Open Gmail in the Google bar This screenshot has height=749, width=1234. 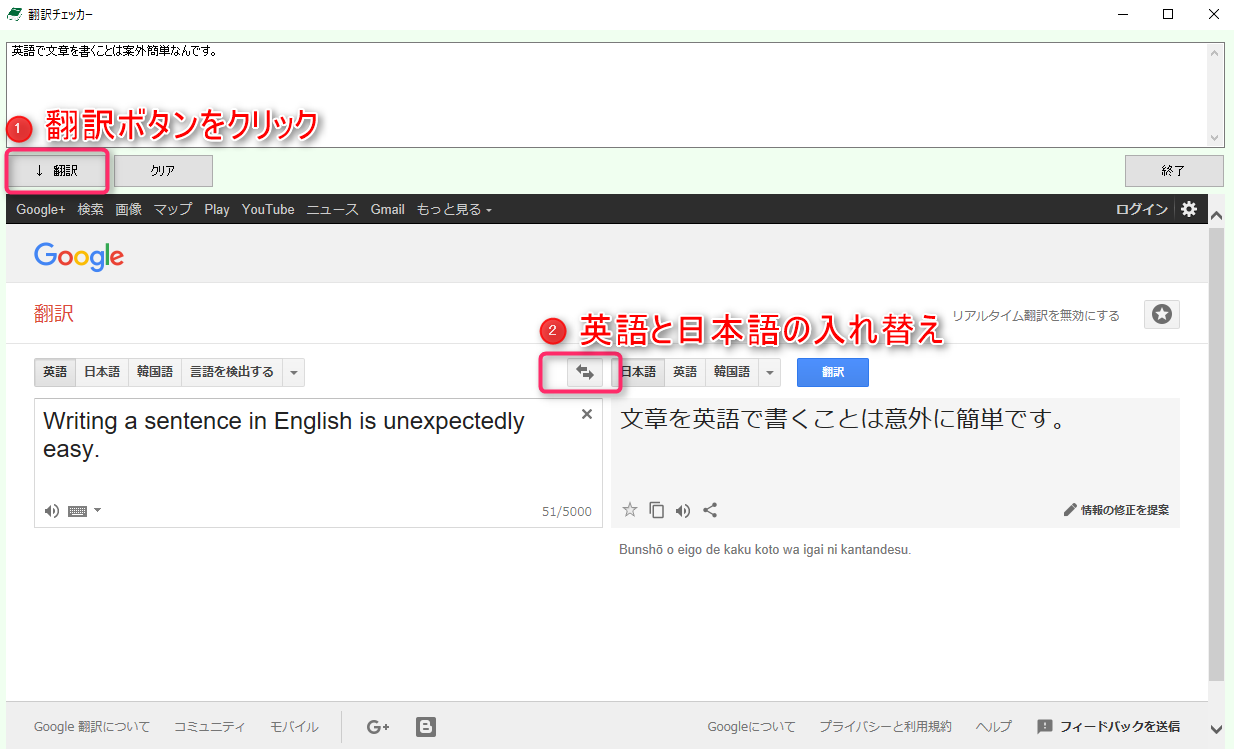(x=388, y=209)
